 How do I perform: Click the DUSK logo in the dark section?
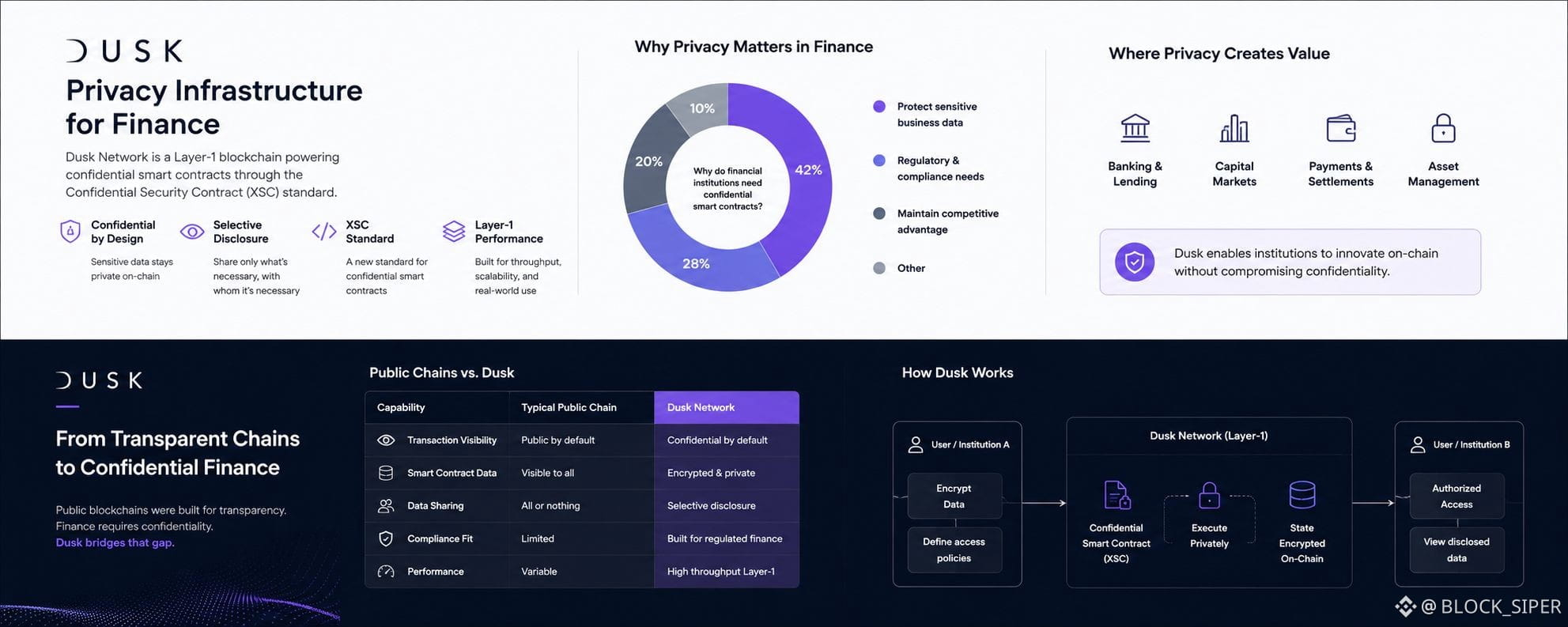(100, 380)
